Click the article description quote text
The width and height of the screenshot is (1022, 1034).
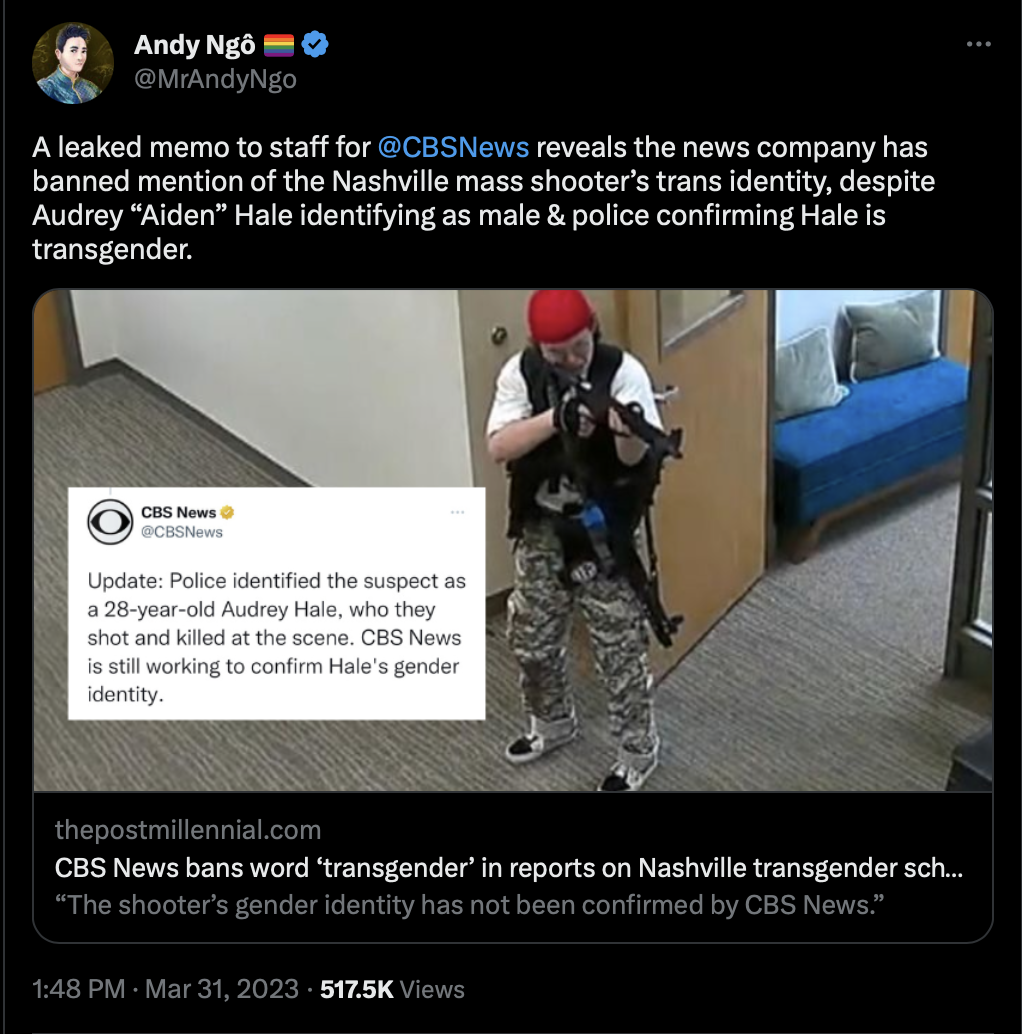[x=469, y=905]
